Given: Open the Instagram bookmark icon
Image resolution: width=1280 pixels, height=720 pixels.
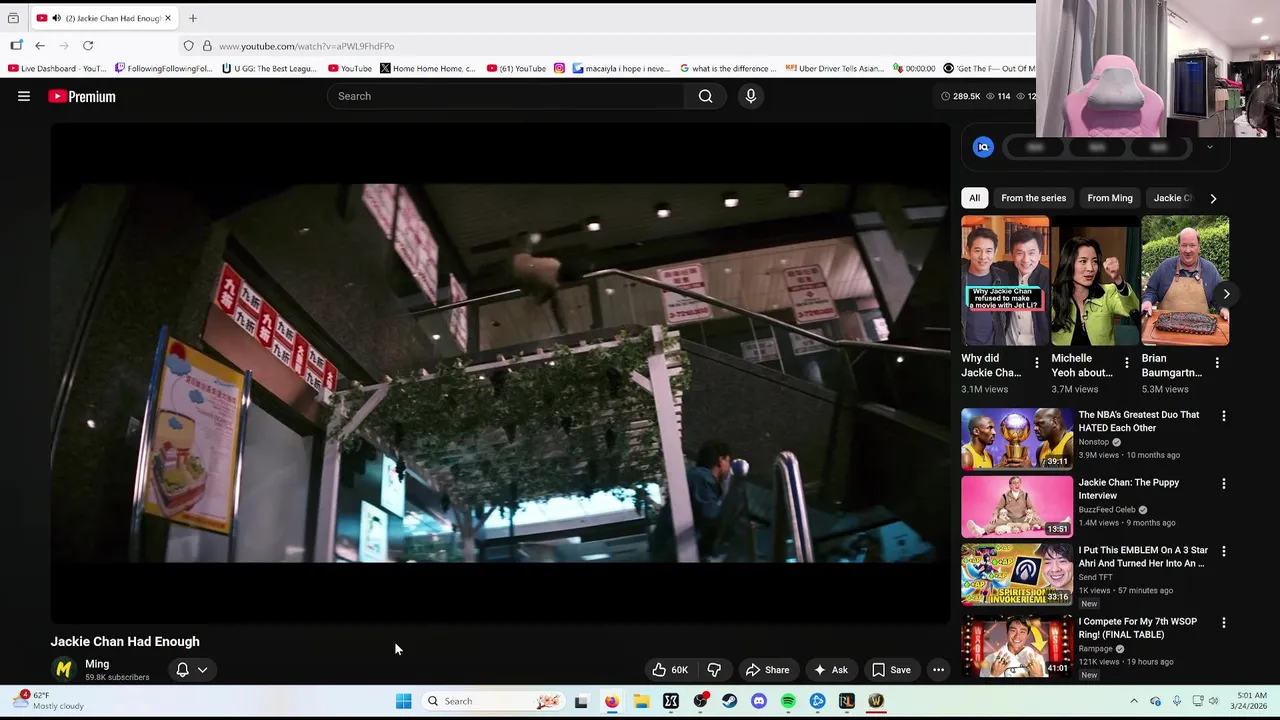Looking at the screenshot, I should tap(559, 68).
